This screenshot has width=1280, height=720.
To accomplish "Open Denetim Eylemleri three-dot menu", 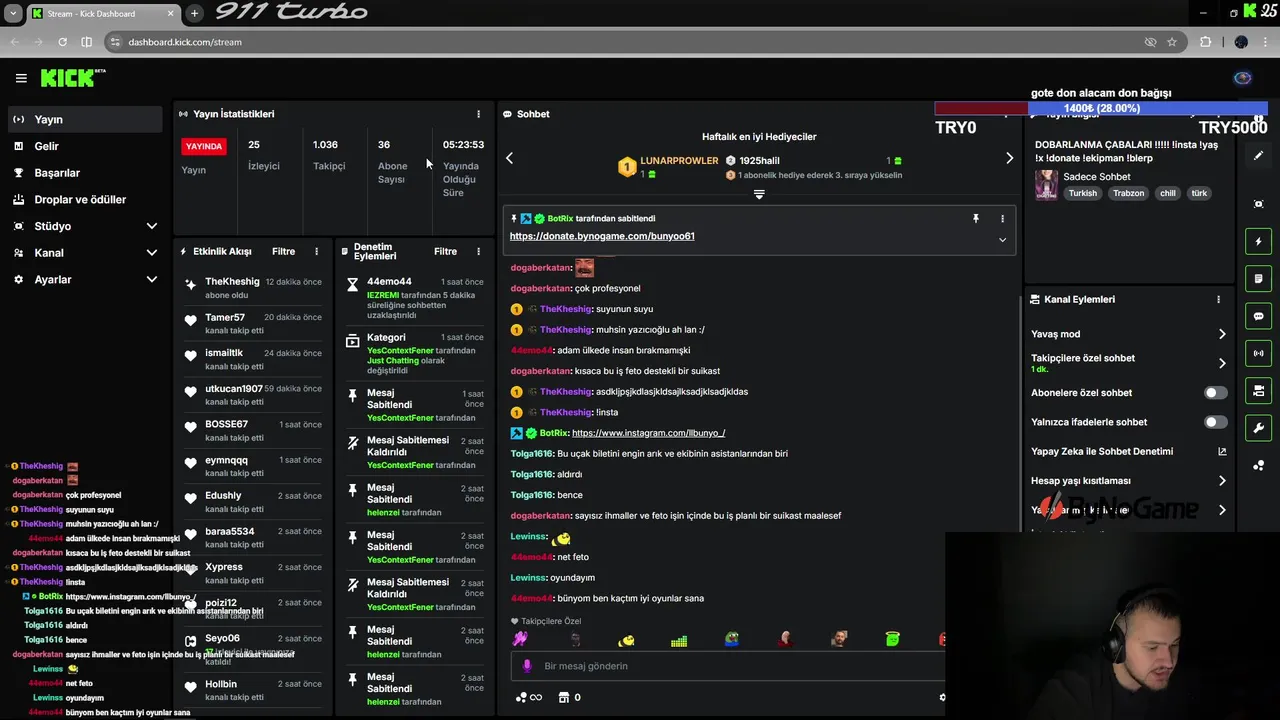I will (478, 252).
